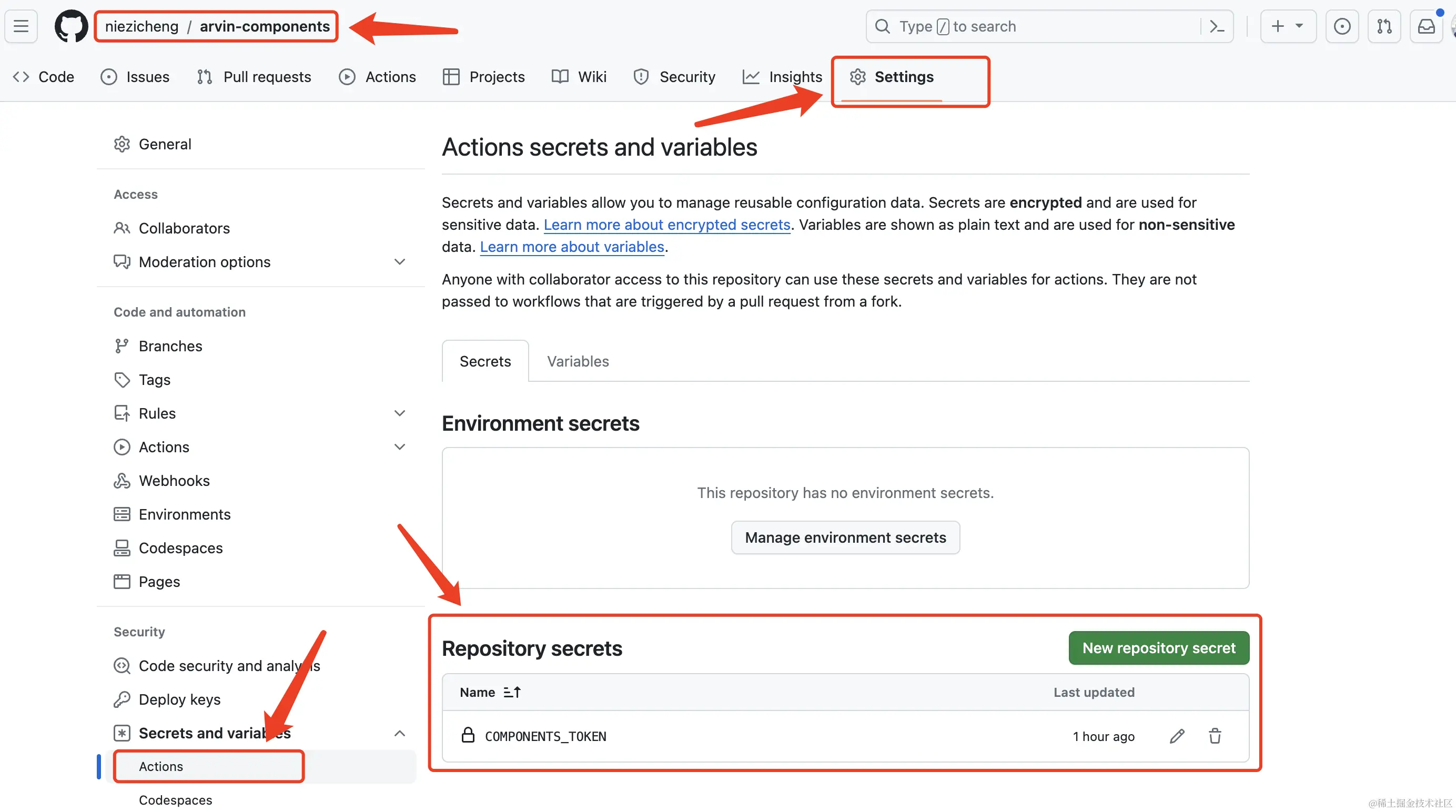Click the Last updated column header
Viewport: 1456px width, 812px height.
[x=1094, y=692]
